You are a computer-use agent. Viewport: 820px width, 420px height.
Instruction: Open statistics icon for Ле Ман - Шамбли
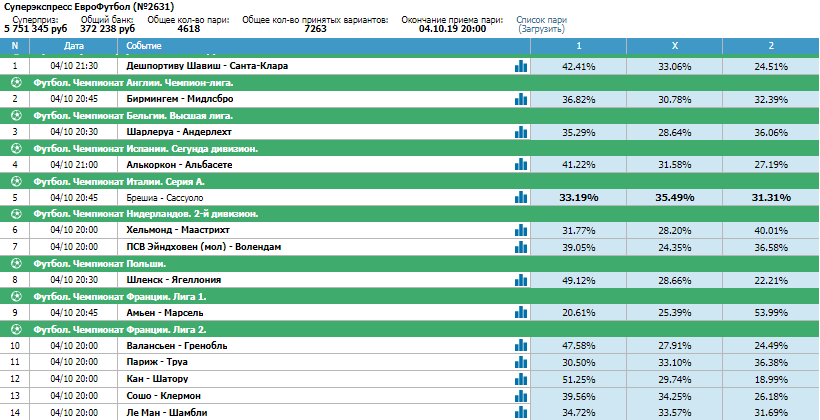(x=521, y=413)
